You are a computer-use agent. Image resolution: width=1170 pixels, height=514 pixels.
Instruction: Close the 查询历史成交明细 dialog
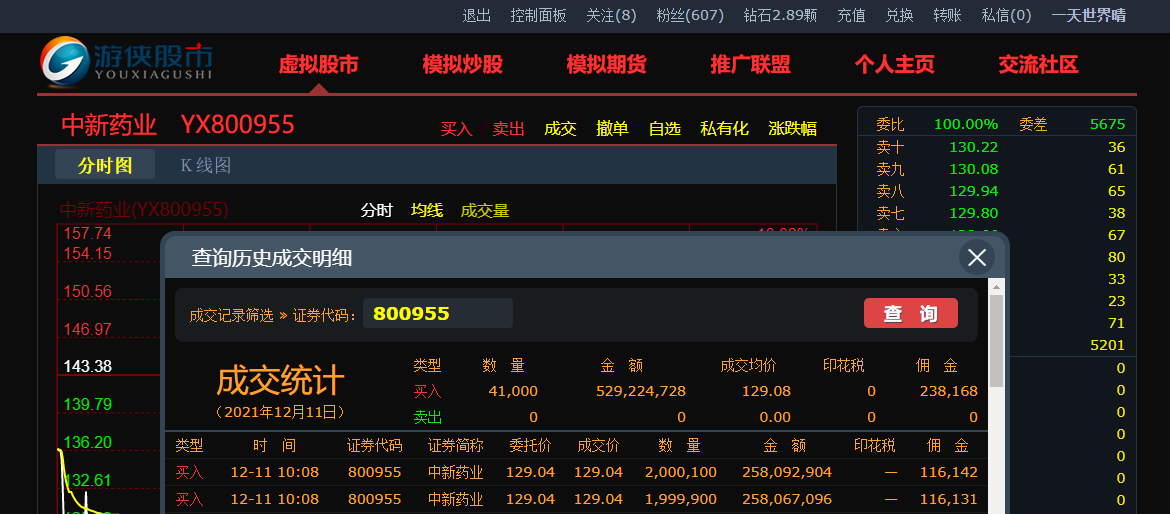pos(977,258)
